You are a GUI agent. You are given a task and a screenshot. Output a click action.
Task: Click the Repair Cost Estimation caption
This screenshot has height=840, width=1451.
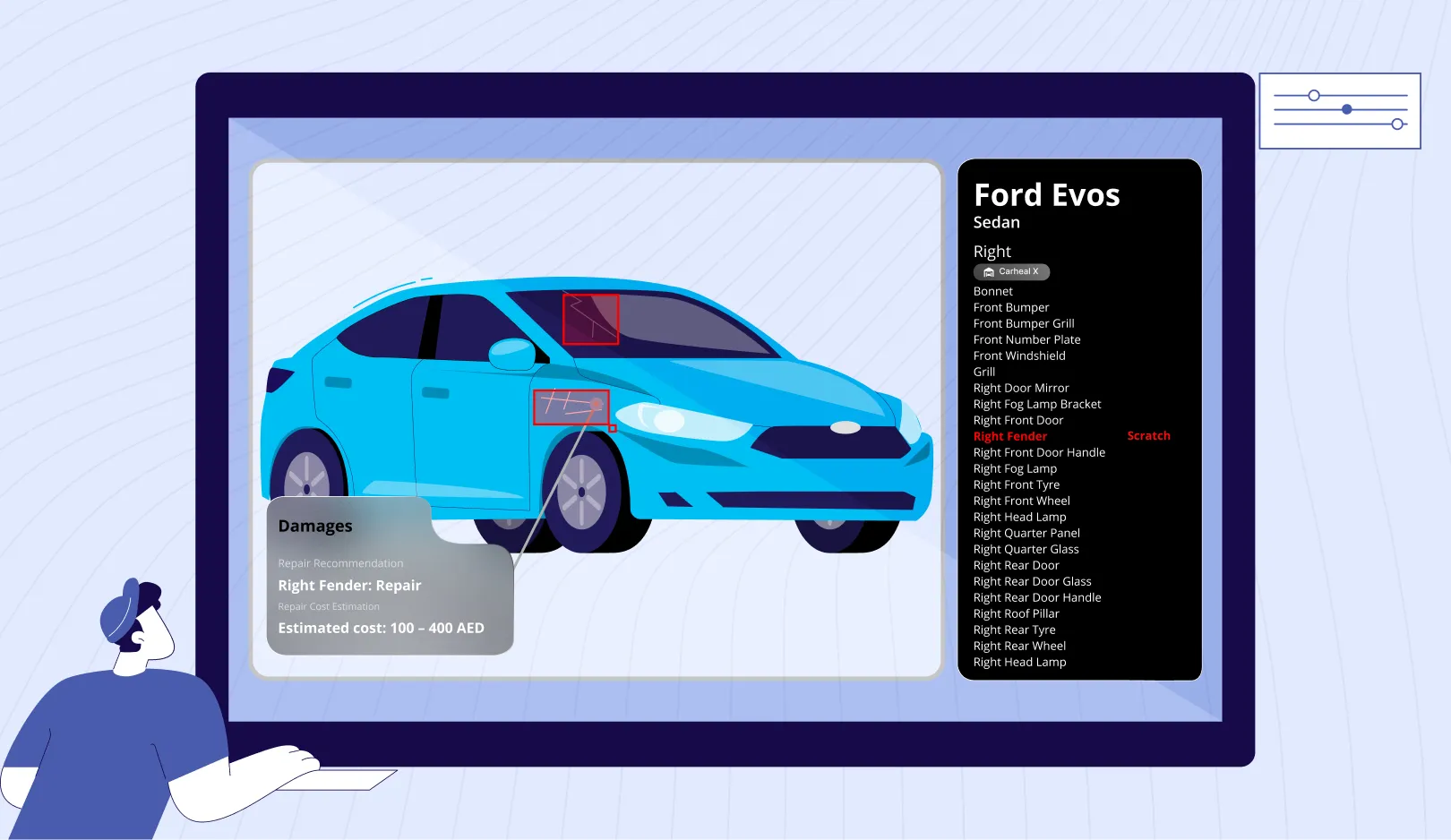point(329,606)
